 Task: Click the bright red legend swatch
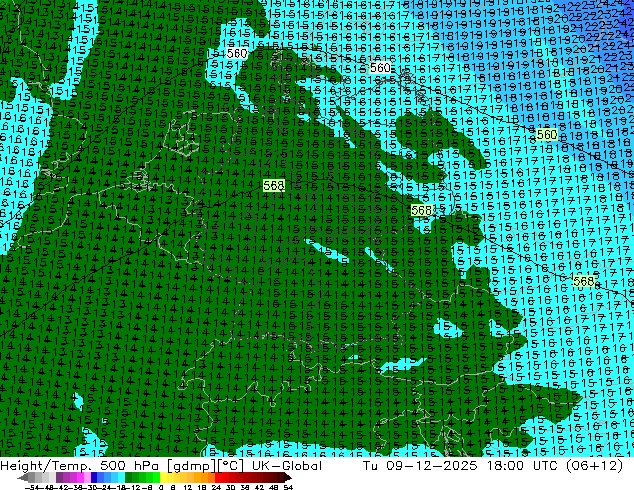tap(218, 477)
